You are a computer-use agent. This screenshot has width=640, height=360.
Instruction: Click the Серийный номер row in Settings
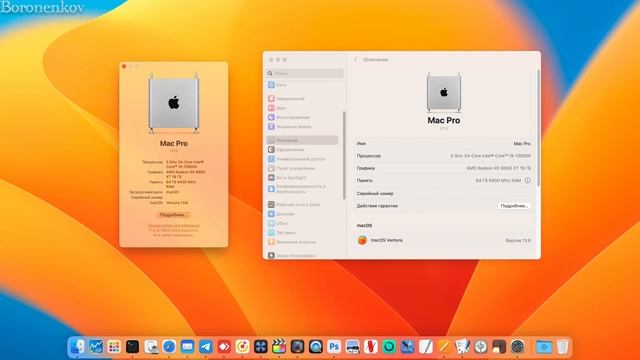tap(444, 193)
